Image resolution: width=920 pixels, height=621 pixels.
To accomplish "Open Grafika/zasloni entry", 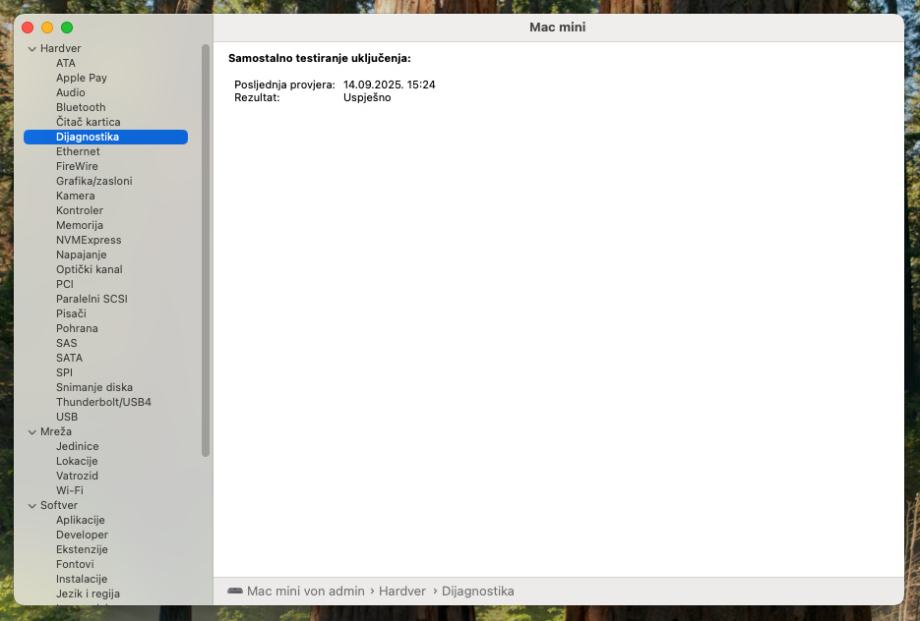I will (x=94, y=181).
